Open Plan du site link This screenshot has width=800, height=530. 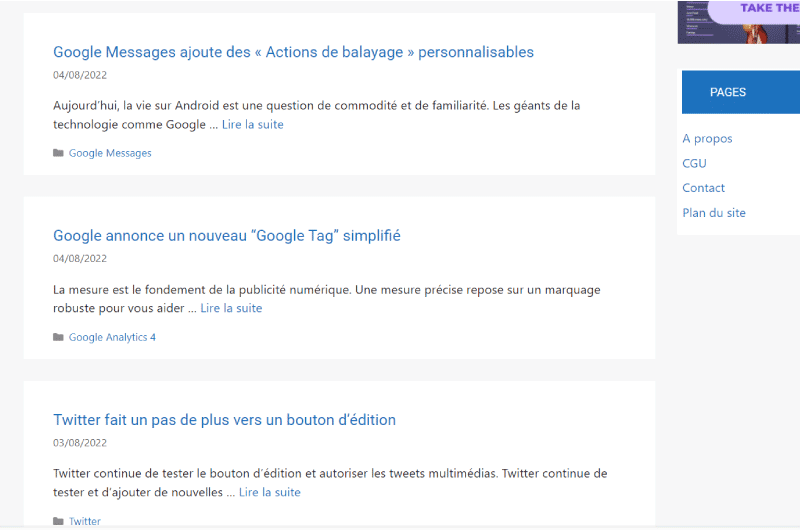coord(714,213)
